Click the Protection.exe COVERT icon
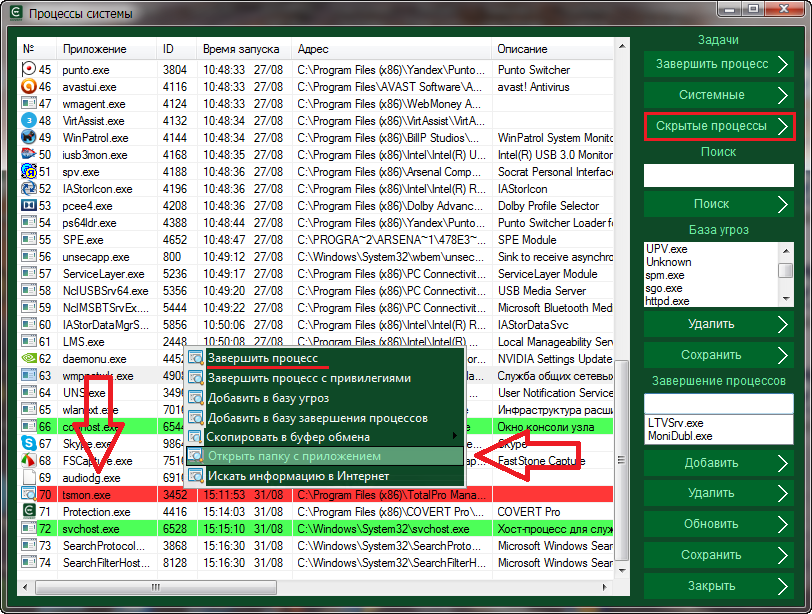 [29, 511]
